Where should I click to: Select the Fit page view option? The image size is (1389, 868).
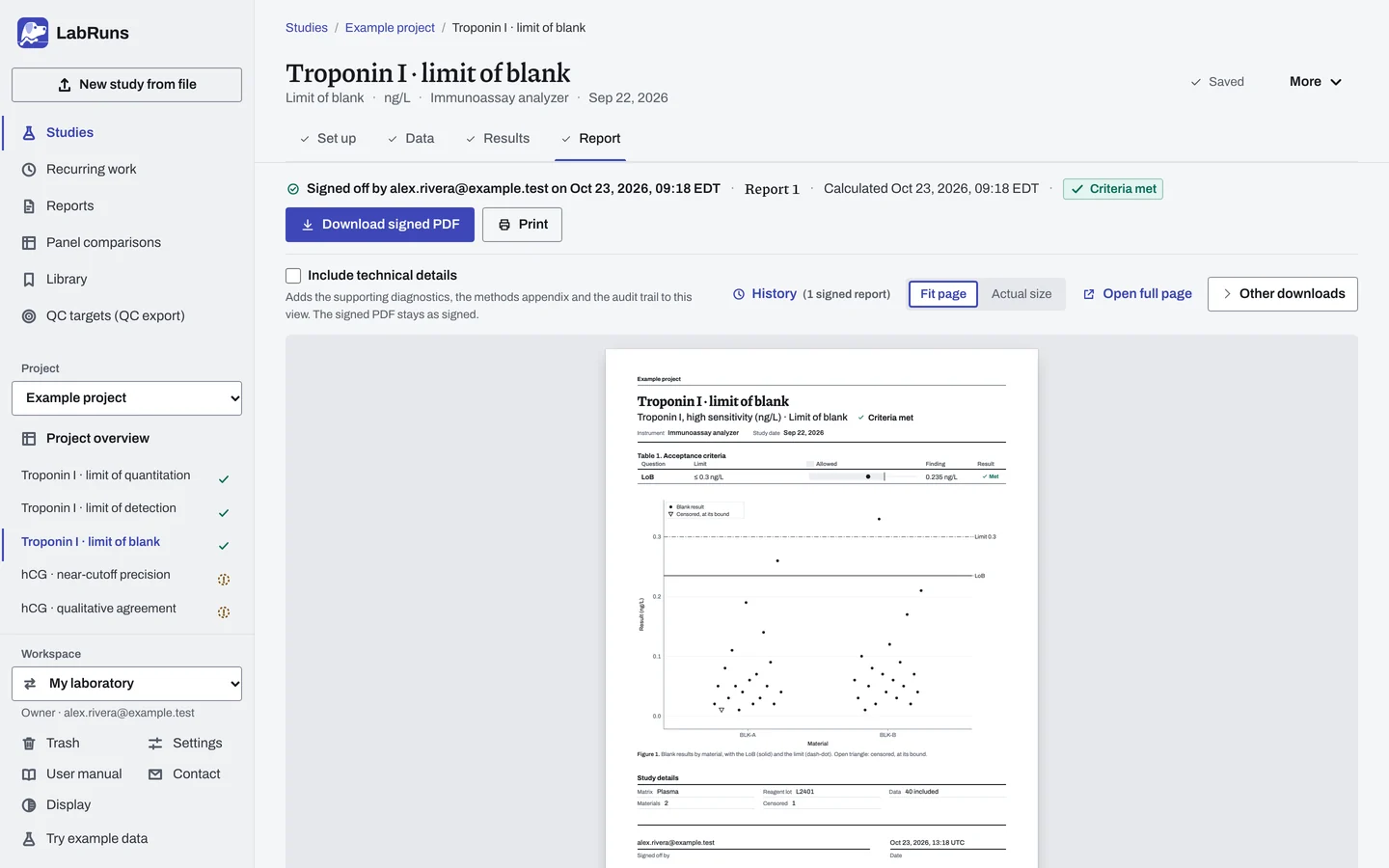(943, 294)
